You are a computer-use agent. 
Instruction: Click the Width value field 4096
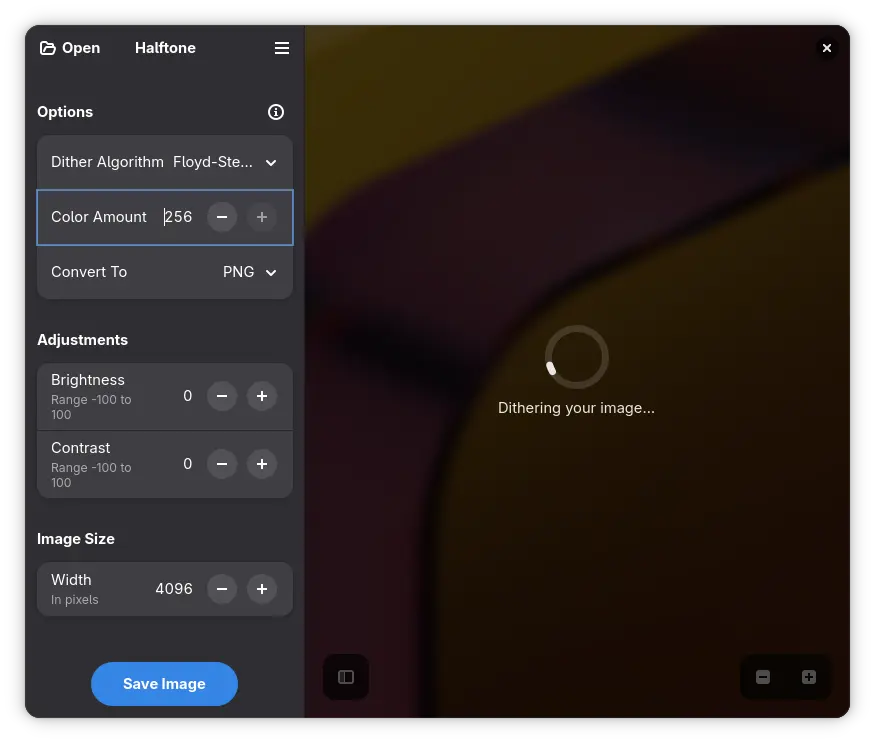coord(174,589)
